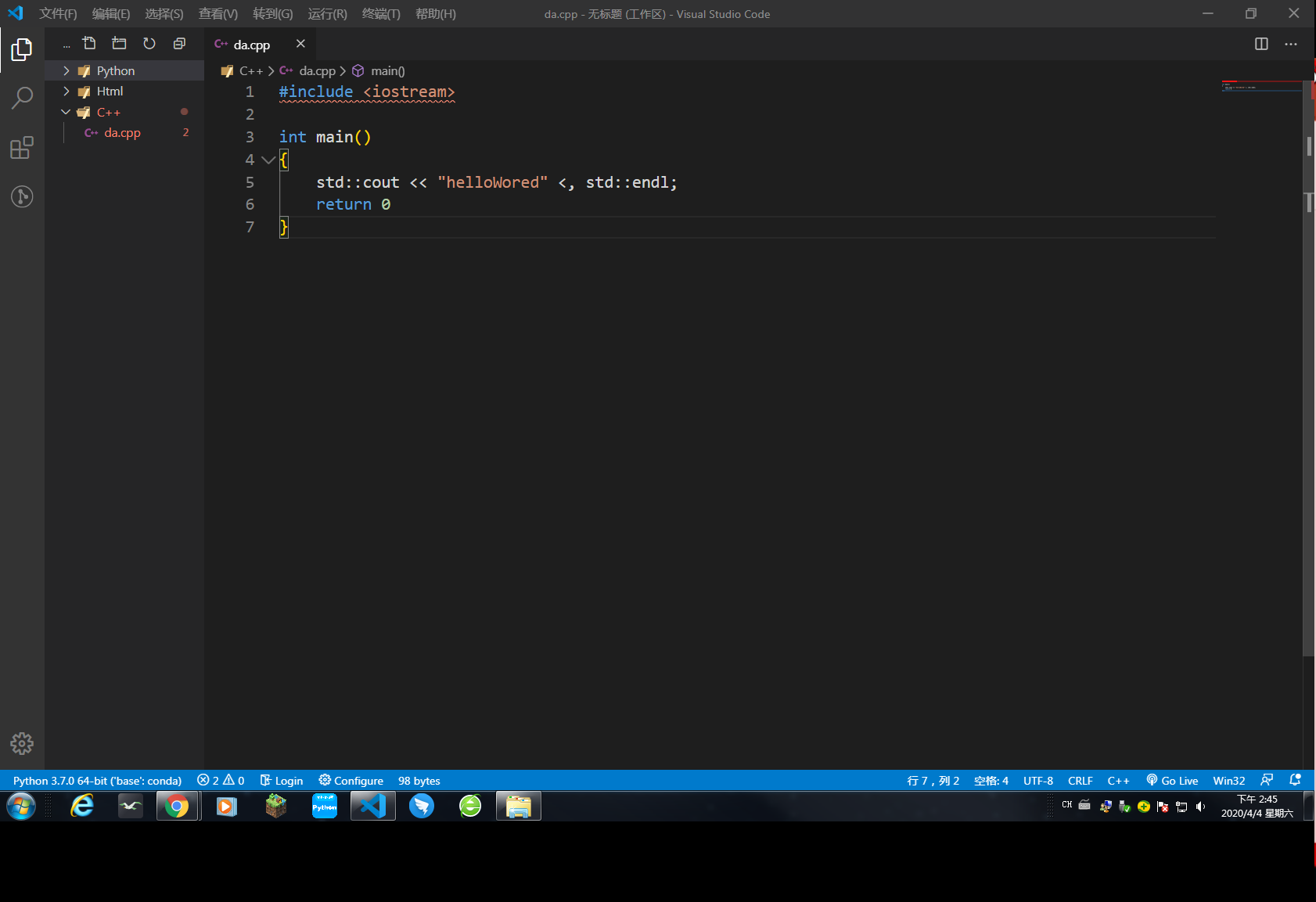
Task: Click the Login status bar item
Action: pos(282,781)
